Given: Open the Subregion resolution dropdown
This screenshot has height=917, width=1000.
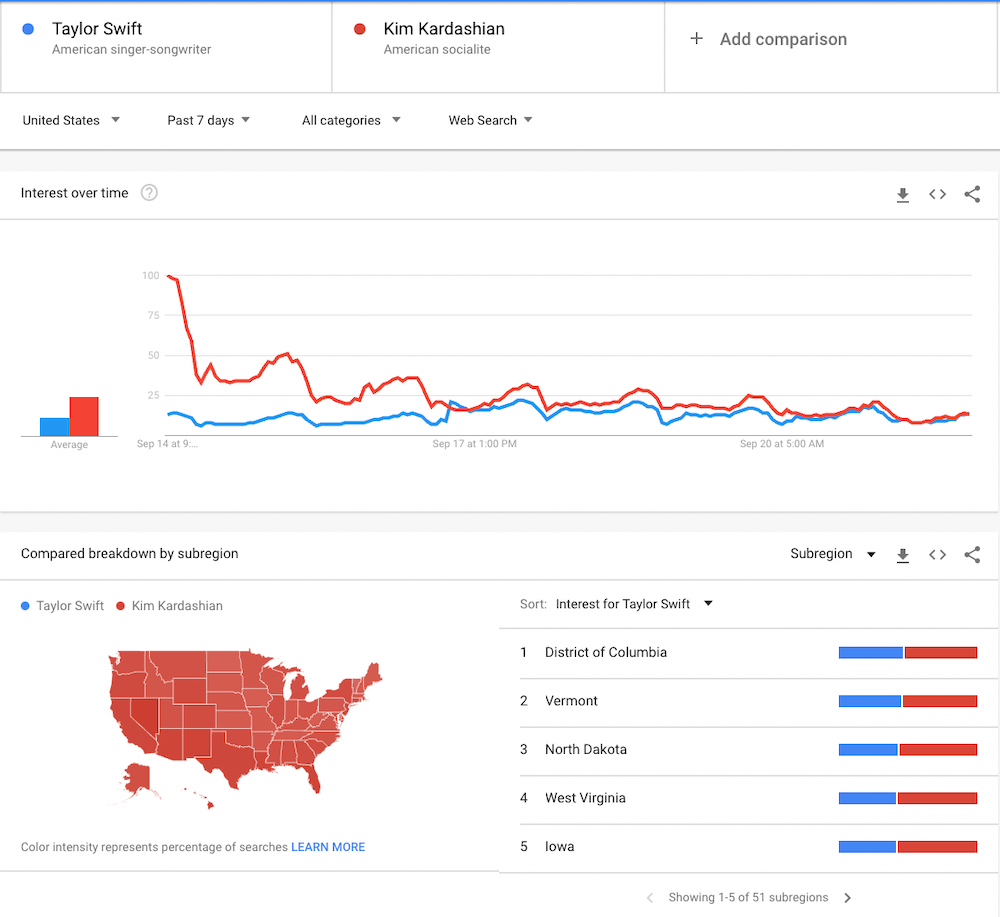Looking at the screenshot, I should pyautogui.click(x=832, y=554).
